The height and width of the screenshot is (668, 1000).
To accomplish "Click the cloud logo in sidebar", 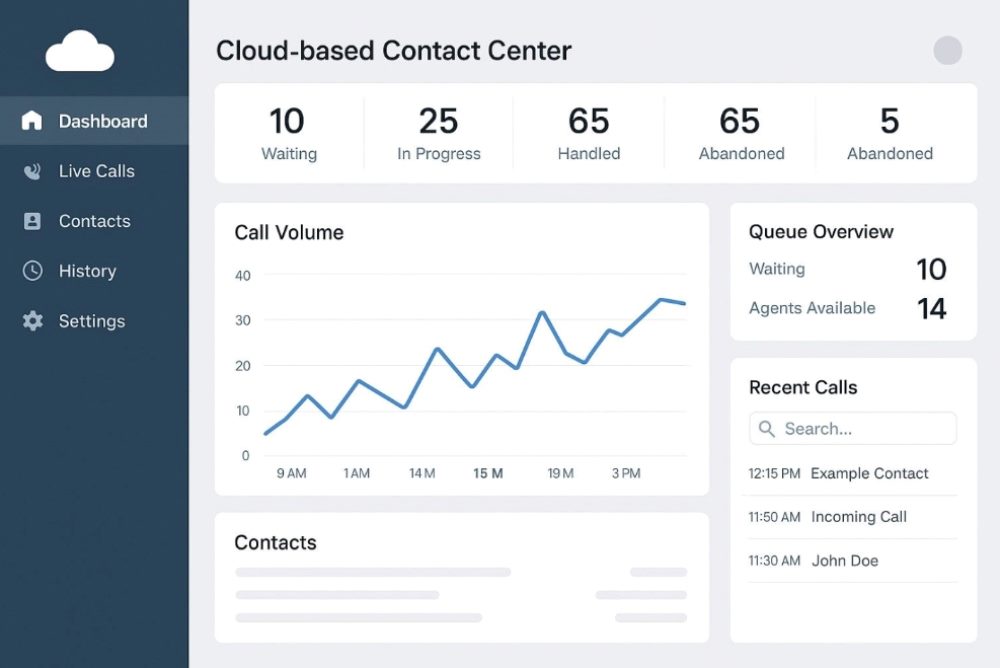I will tap(80, 50).
